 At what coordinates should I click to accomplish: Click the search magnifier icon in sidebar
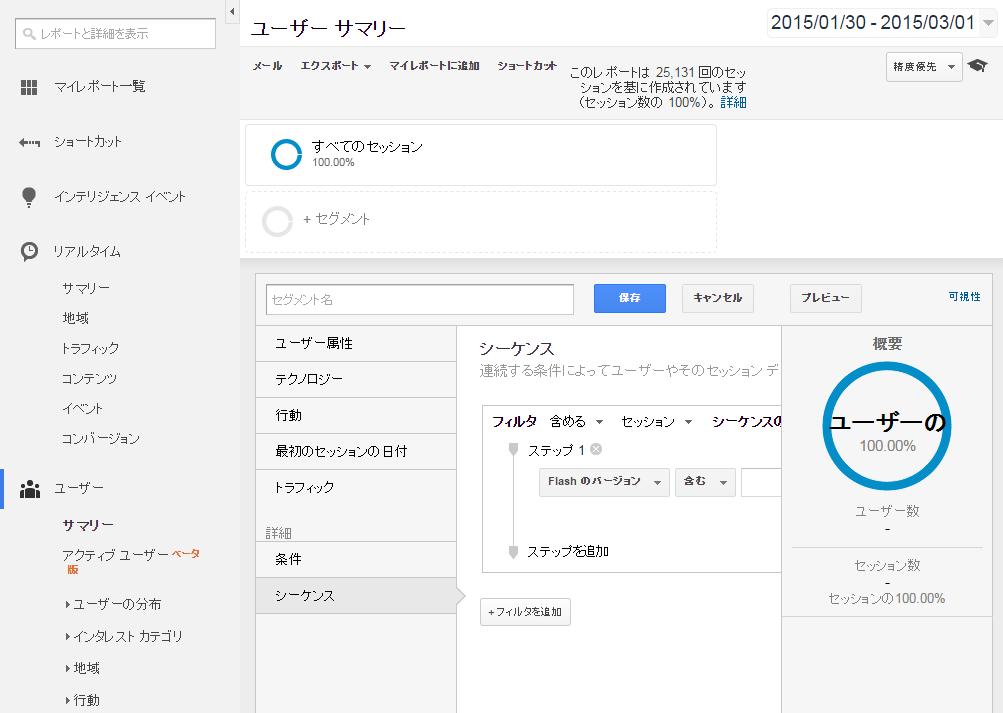coord(29,33)
